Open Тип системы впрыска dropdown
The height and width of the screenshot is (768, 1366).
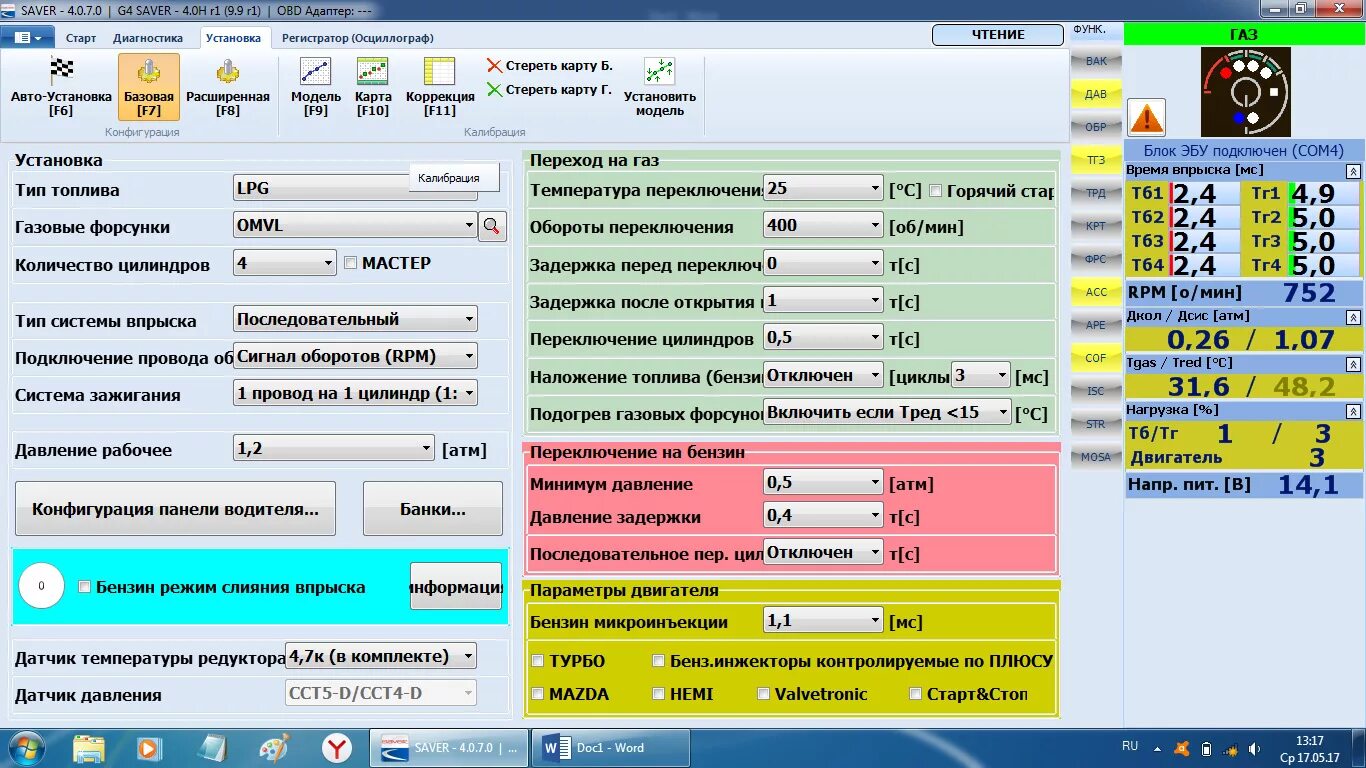355,319
